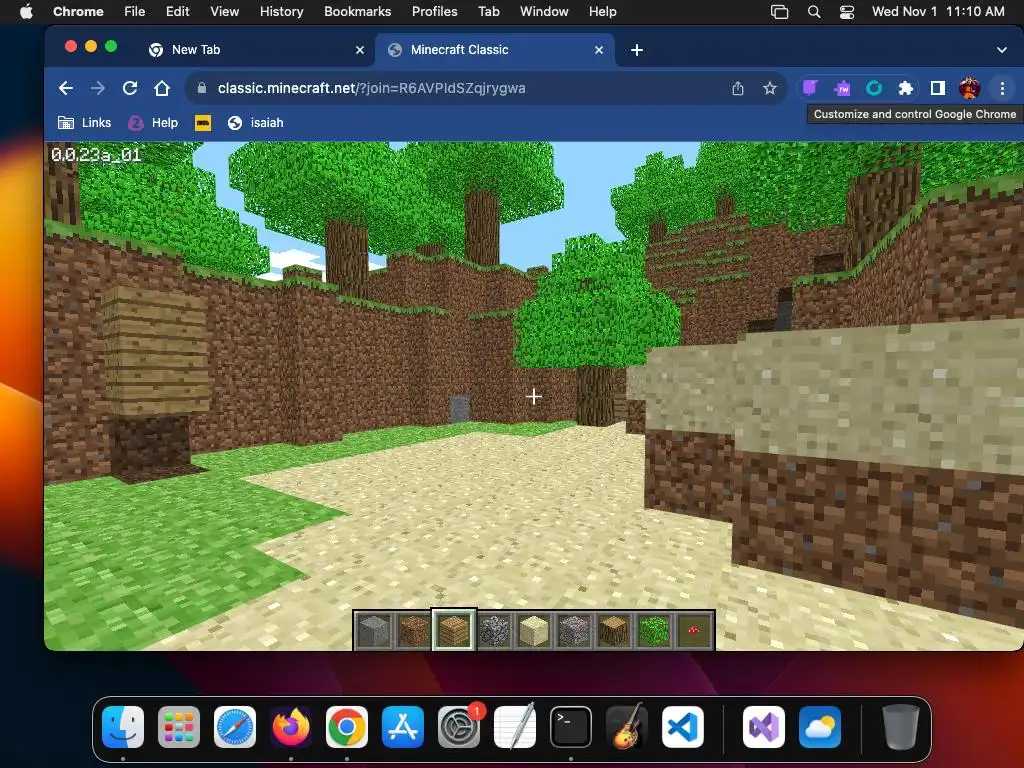Click the purple 'rw' extension icon
The height and width of the screenshot is (768, 1024).
(x=842, y=88)
